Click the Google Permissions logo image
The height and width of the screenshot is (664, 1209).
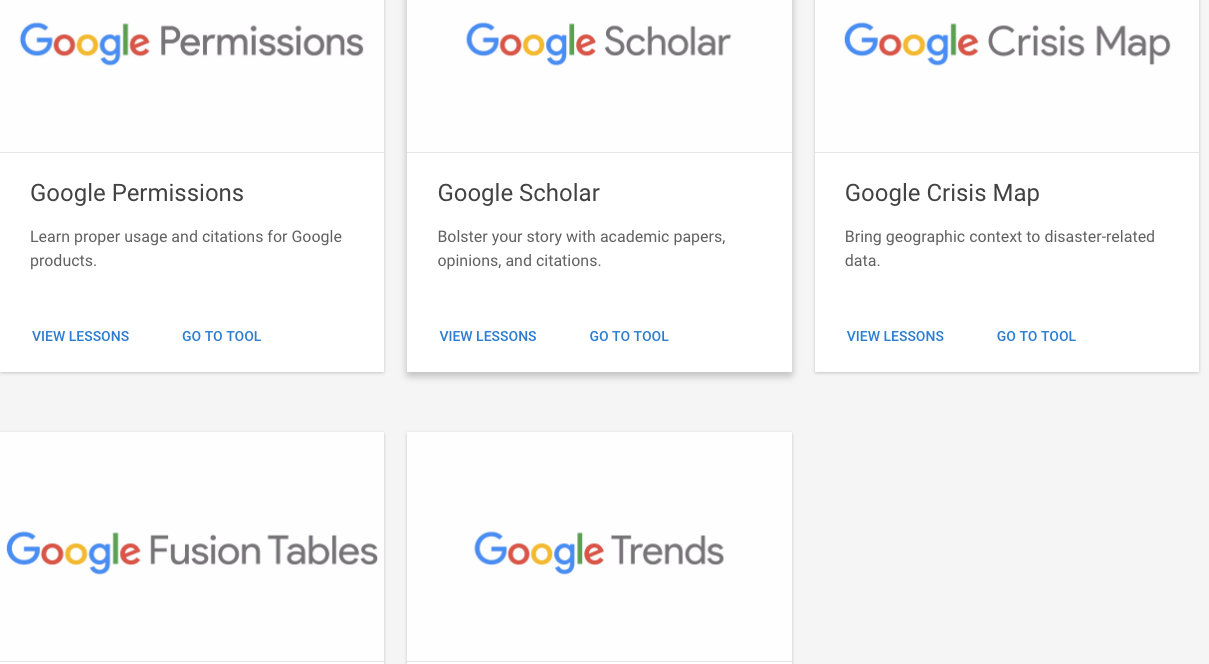pyautogui.click(x=192, y=43)
